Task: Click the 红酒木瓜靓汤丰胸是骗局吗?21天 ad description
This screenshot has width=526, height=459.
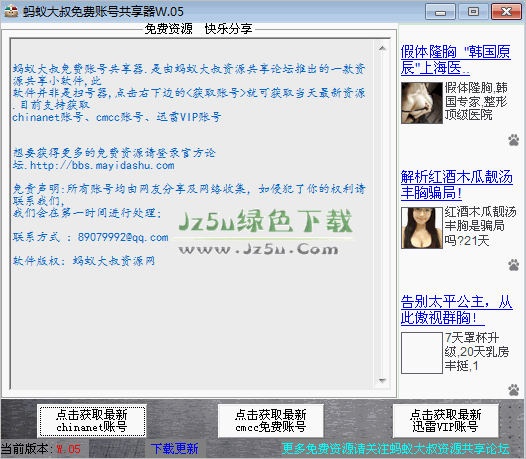Action: point(480,226)
